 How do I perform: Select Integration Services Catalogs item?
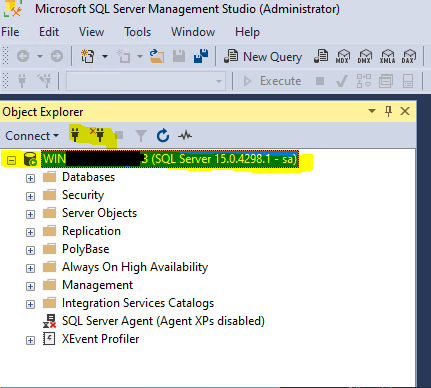(x=138, y=303)
